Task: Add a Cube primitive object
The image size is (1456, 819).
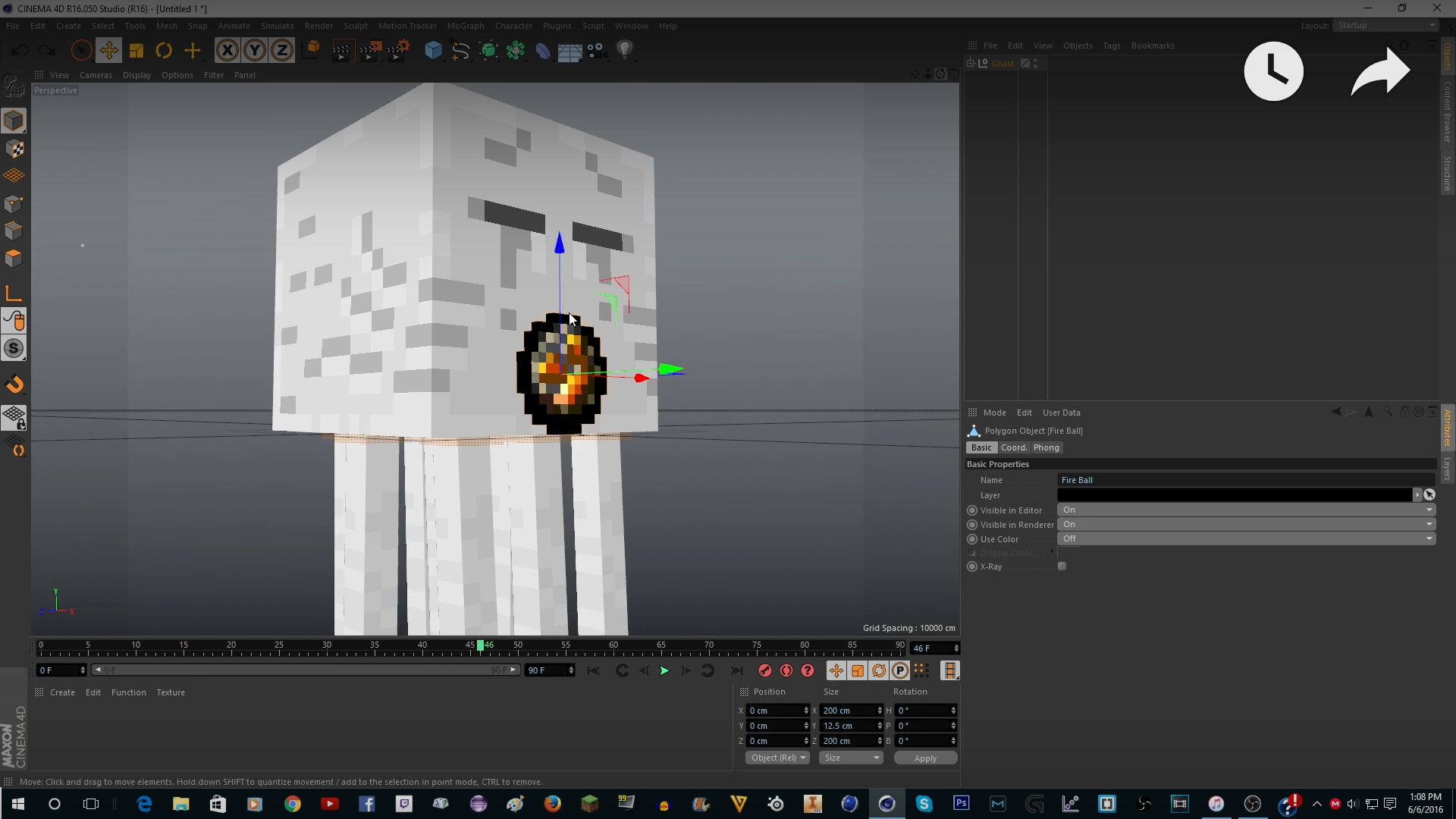Action: 433,51
